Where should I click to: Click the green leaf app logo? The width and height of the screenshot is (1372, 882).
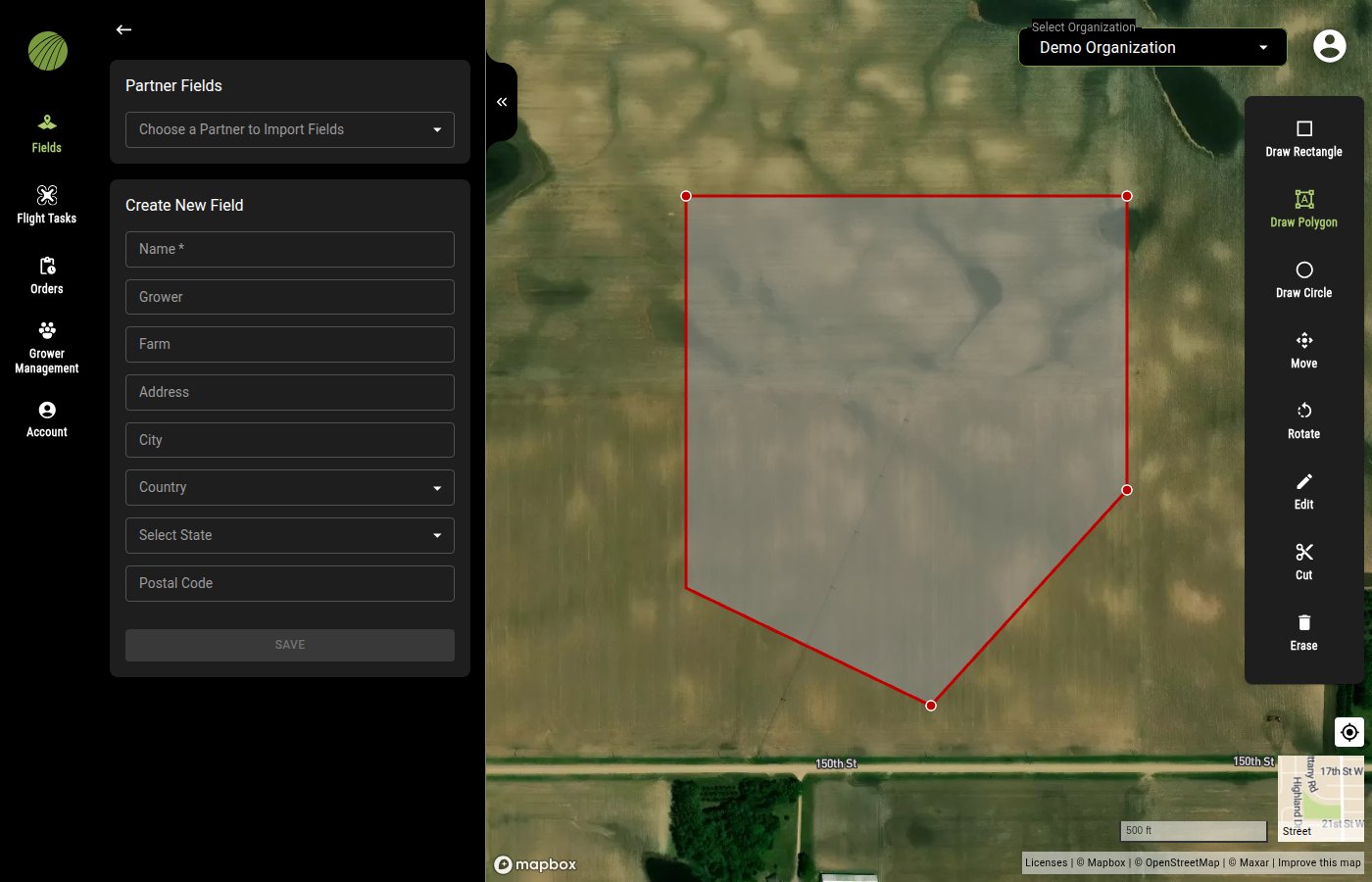[x=48, y=51]
